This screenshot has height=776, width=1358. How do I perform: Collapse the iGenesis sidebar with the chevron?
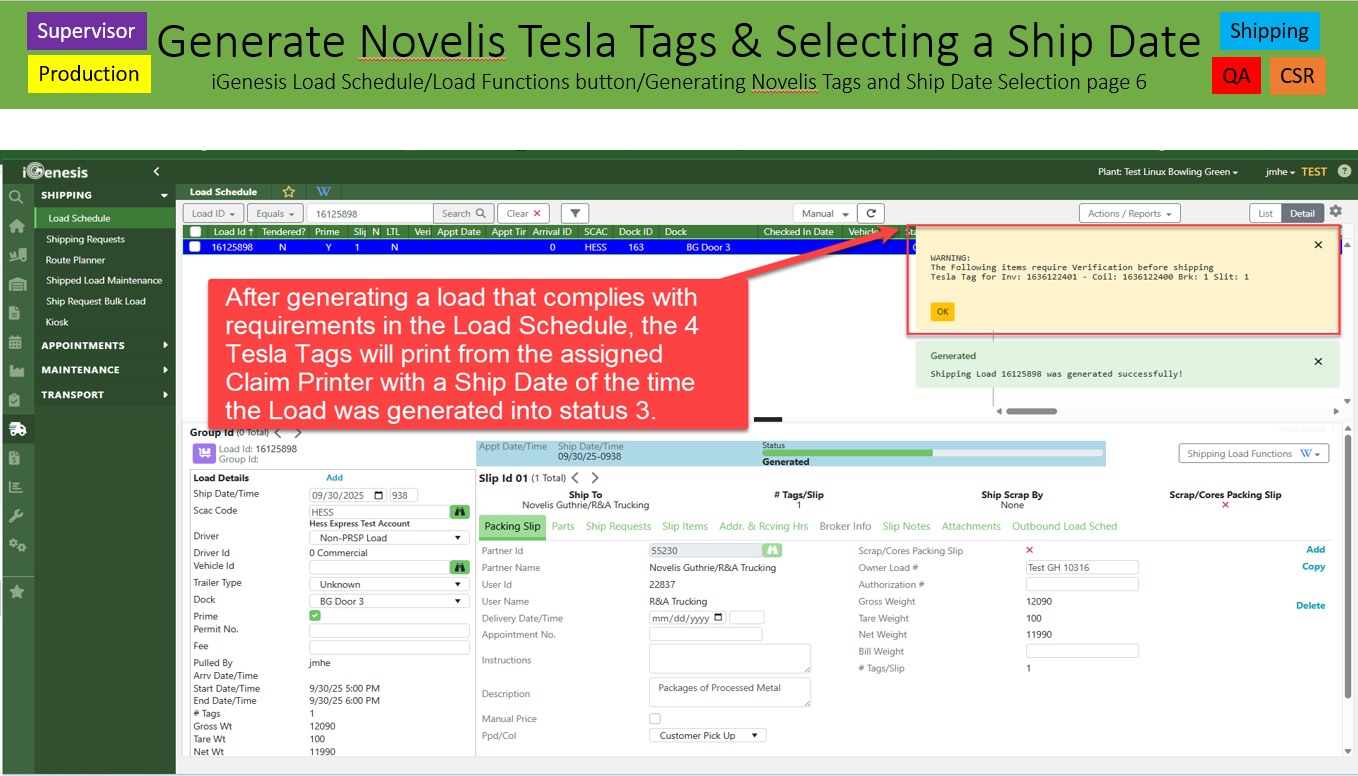[156, 172]
